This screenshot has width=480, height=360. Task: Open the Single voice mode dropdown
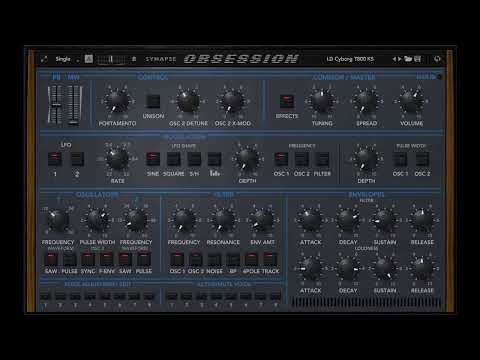pyautogui.click(x=67, y=59)
